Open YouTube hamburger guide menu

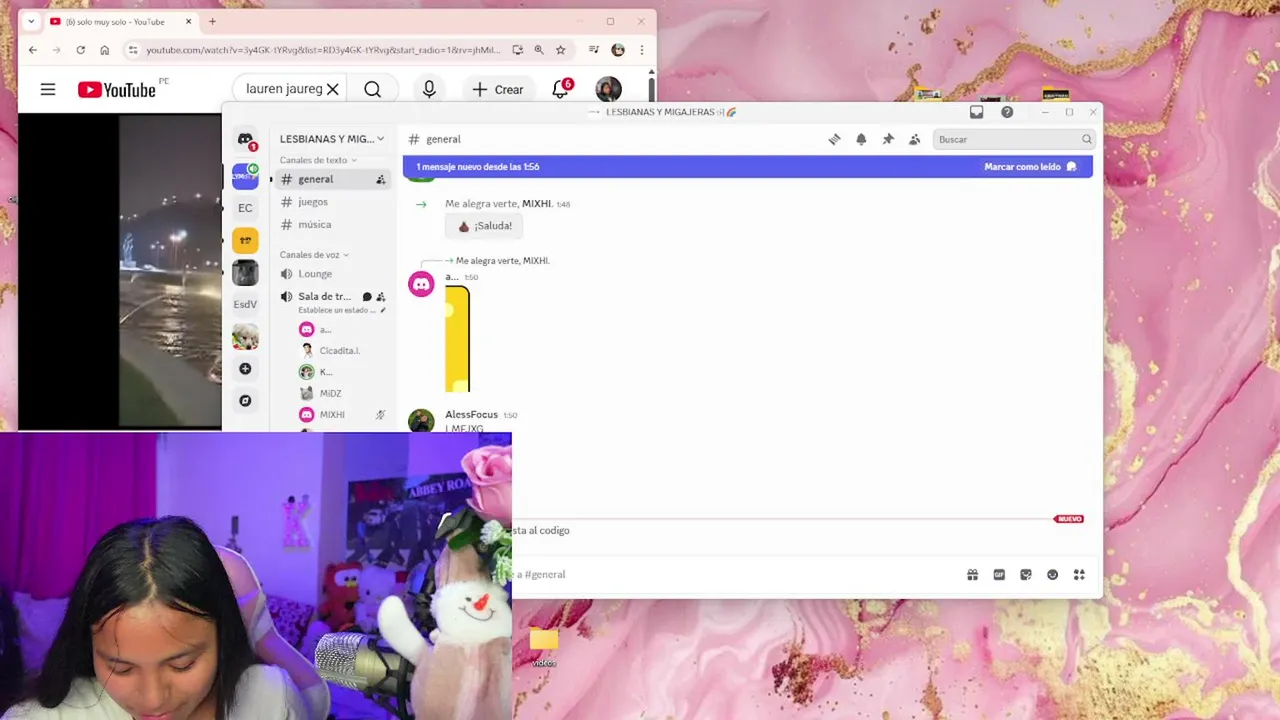click(x=48, y=90)
